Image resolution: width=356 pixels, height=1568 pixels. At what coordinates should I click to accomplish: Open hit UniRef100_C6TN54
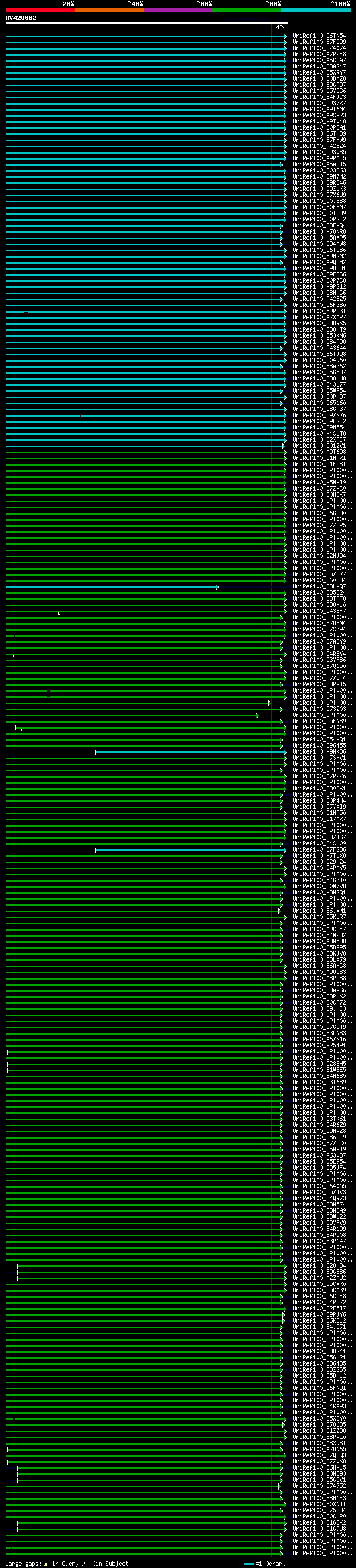[319, 36]
